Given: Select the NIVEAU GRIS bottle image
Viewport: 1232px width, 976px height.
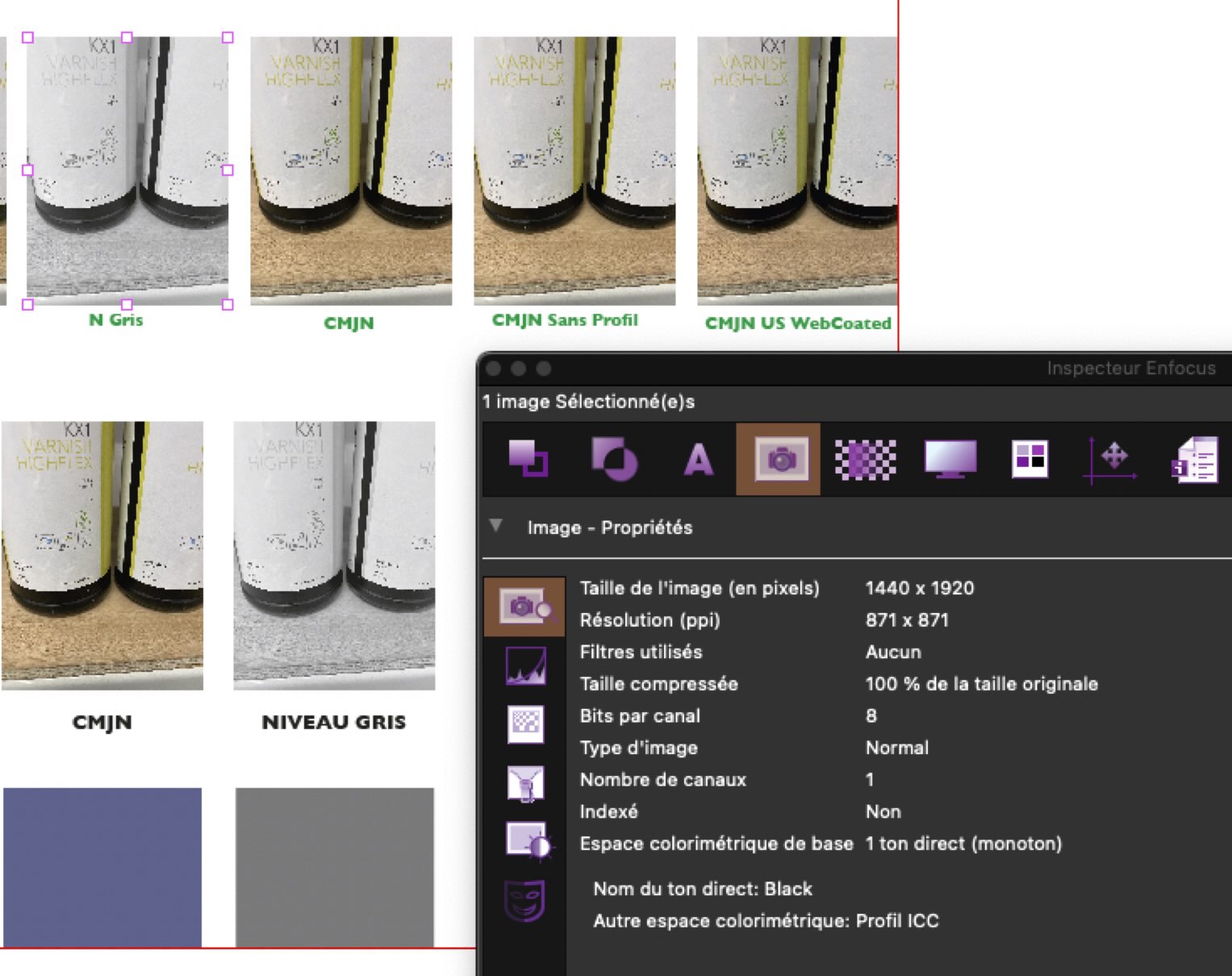Looking at the screenshot, I should pyautogui.click(x=334, y=555).
